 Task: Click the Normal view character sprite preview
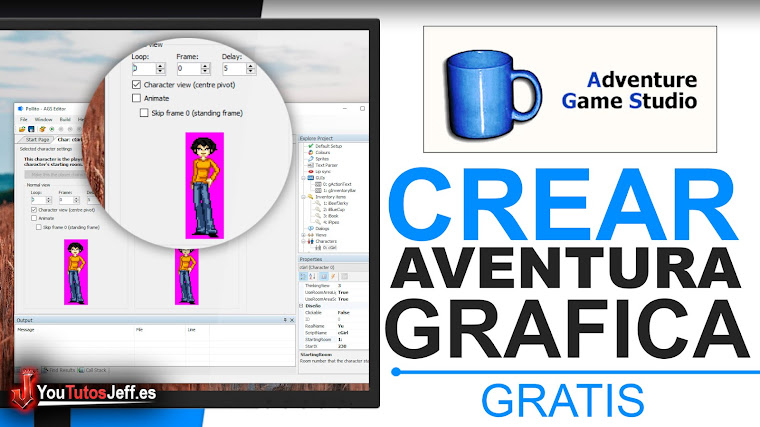point(76,272)
